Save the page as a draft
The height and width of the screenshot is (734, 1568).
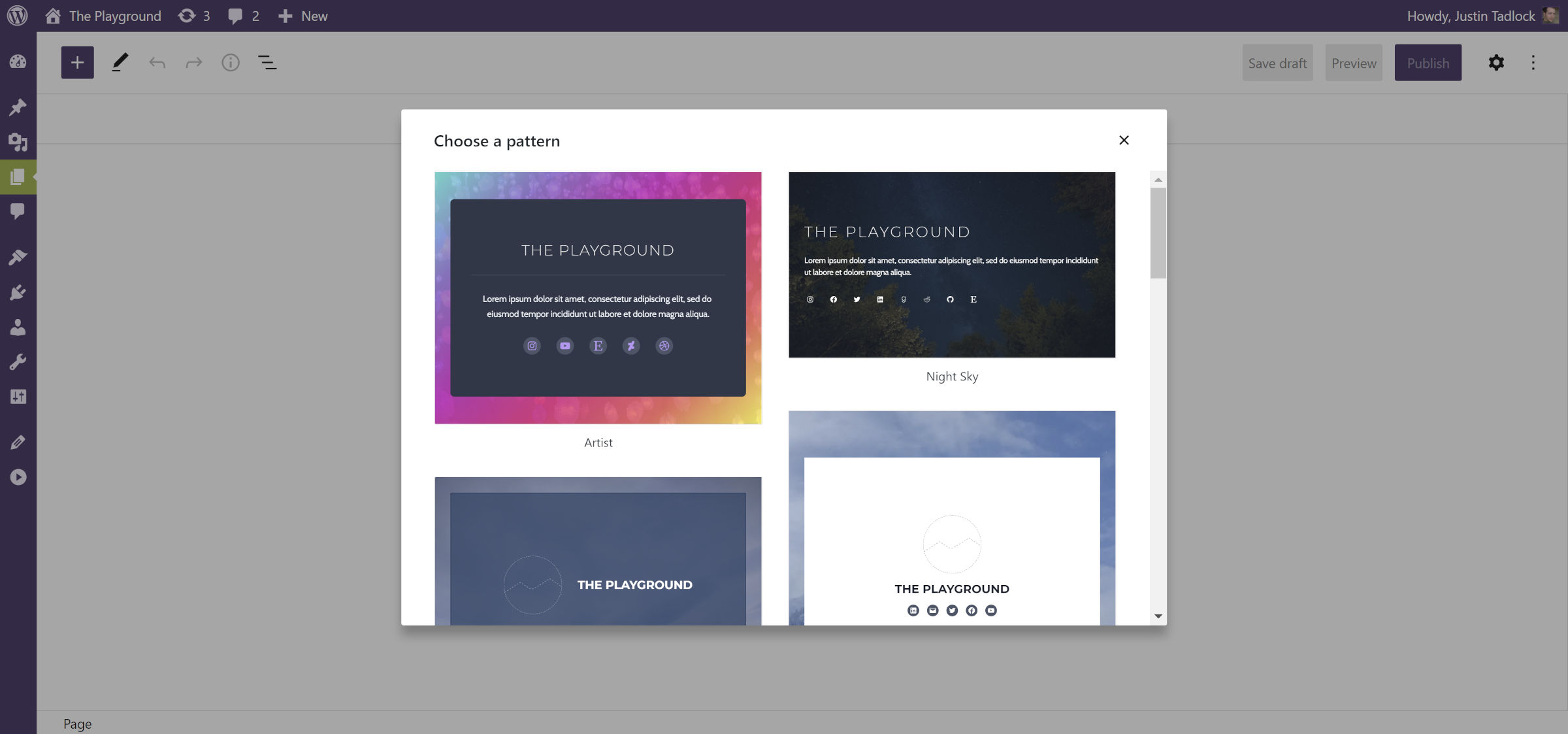[x=1277, y=62]
